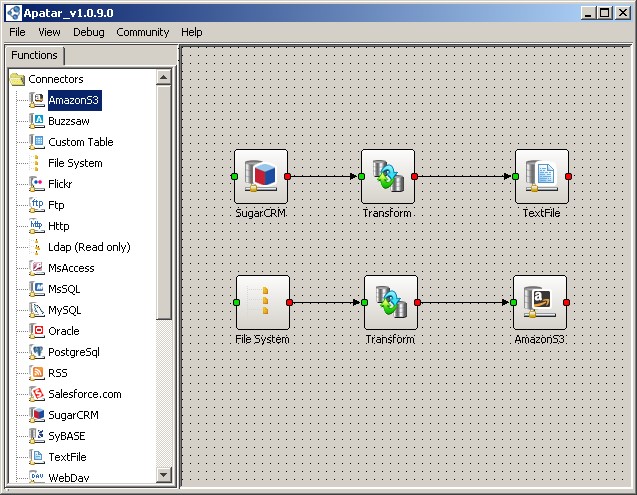Click the File System node on the canvas
The height and width of the screenshot is (495, 637).
click(263, 302)
